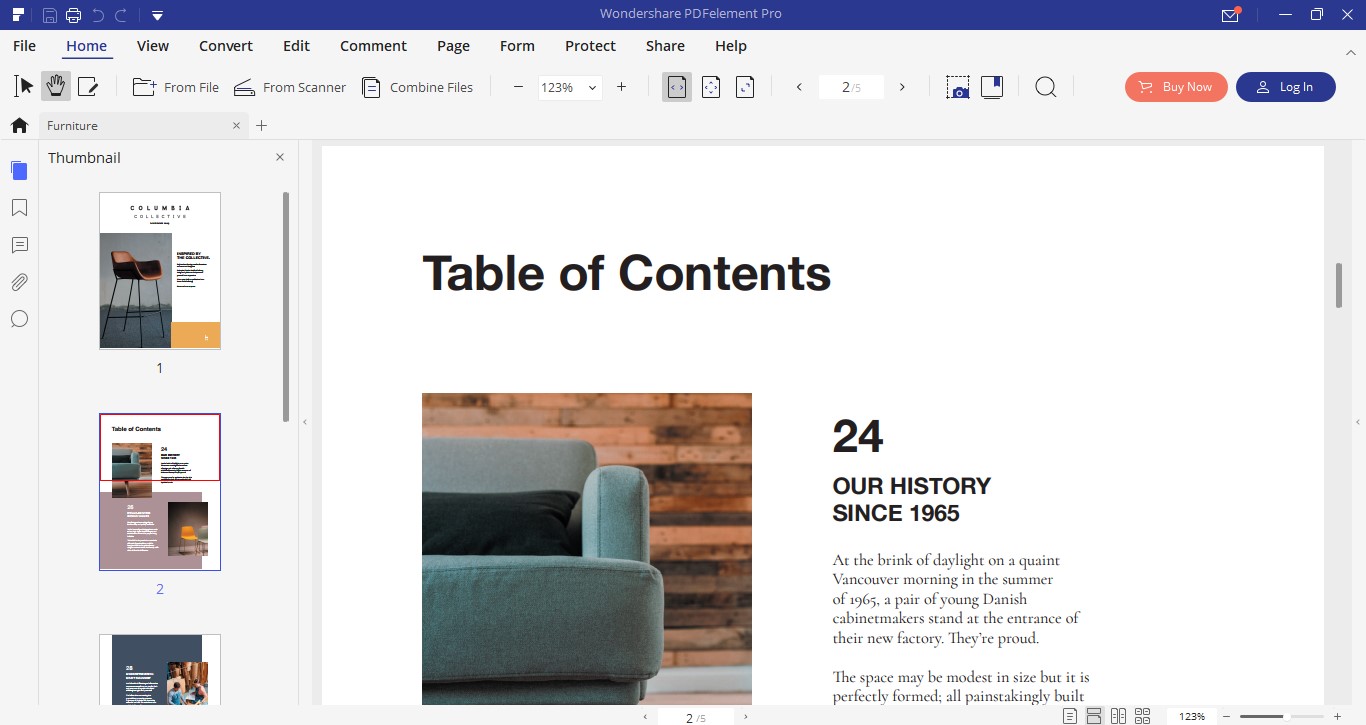
Task: Open the 123% zoom level dropdown
Action: [x=570, y=87]
